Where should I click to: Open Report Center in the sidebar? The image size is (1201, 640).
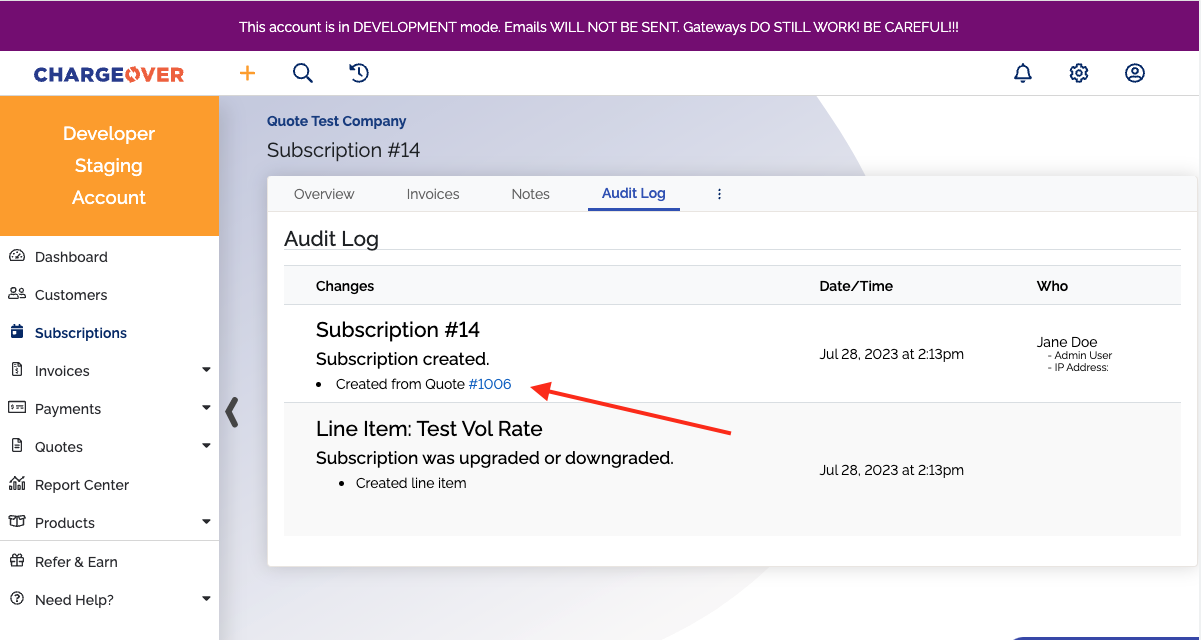82,485
